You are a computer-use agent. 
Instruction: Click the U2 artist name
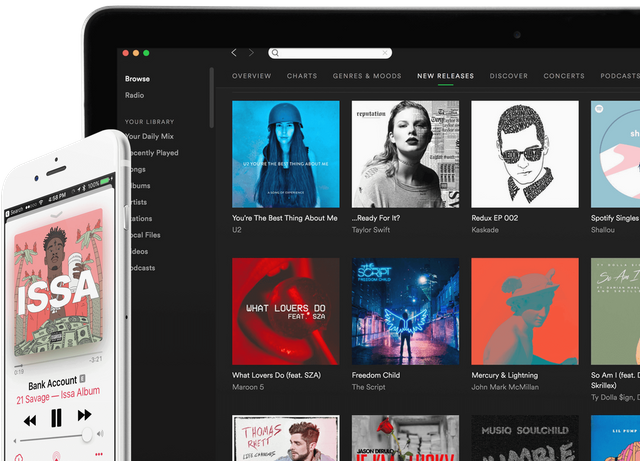pos(237,230)
